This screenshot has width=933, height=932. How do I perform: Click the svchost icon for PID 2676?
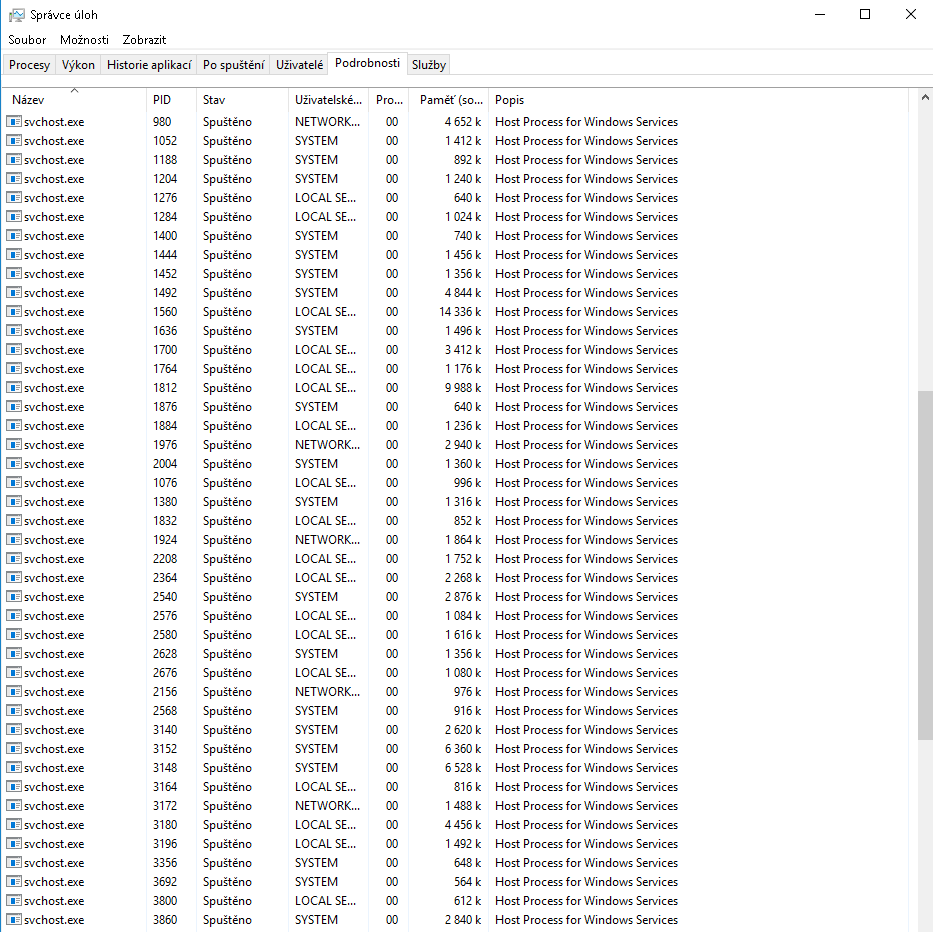(x=14, y=673)
